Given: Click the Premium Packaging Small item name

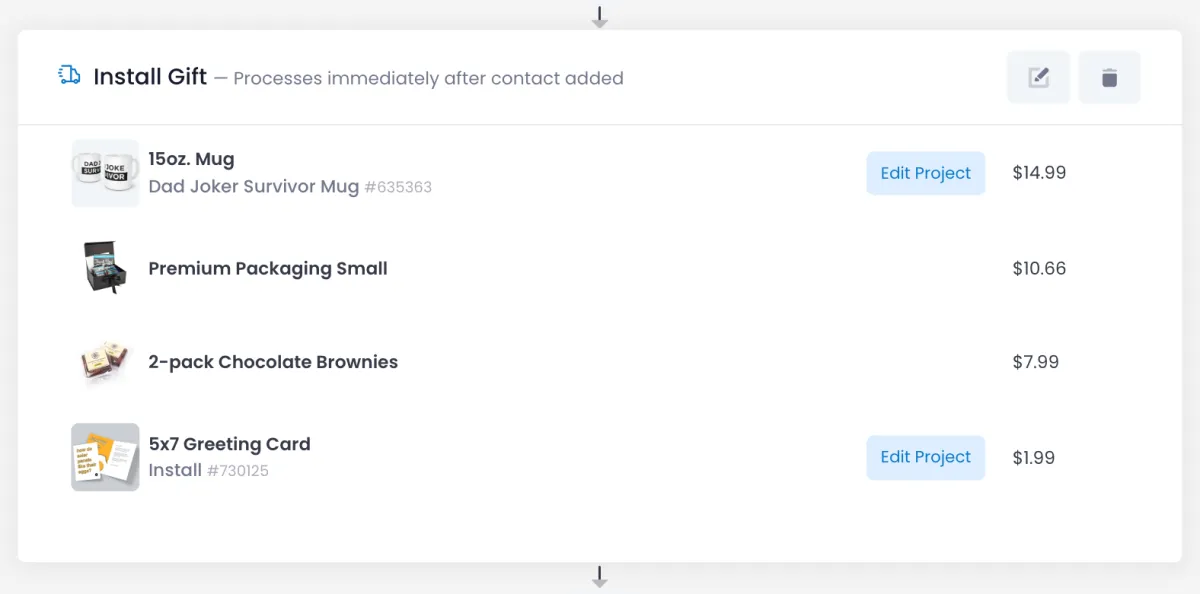Looking at the screenshot, I should coord(268,268).
